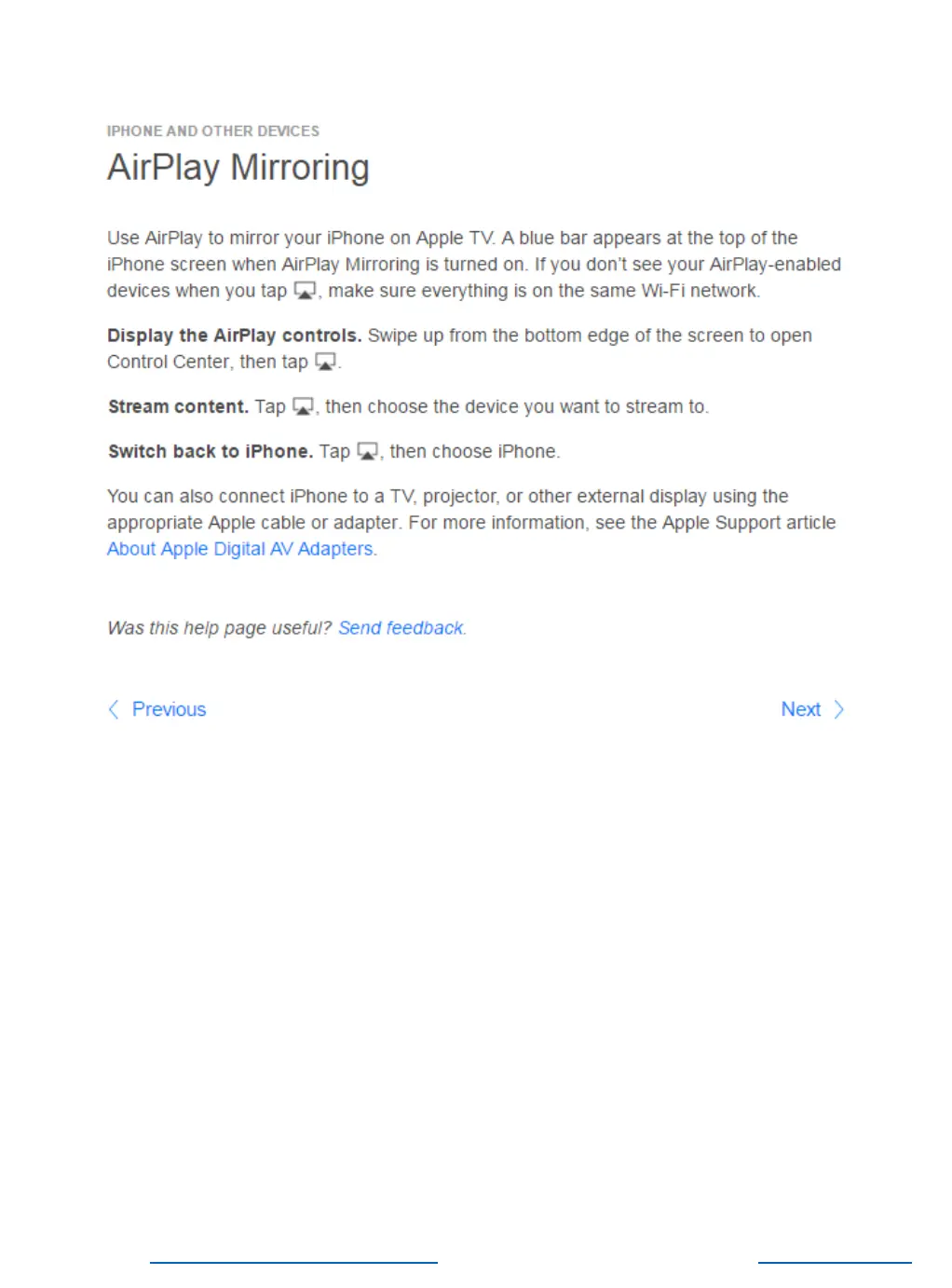The image size is (952, 1288).
Task: Click "Was this help page useful?" text
Action: coord(219,628)
